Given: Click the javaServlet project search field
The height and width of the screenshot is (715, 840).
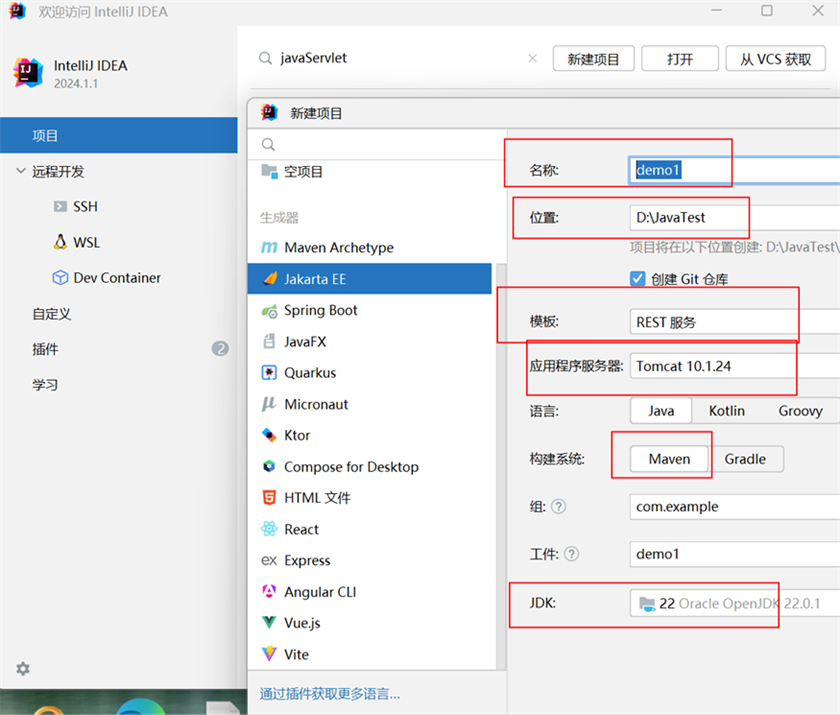Looking at the screenshot, I should [398, 58].
